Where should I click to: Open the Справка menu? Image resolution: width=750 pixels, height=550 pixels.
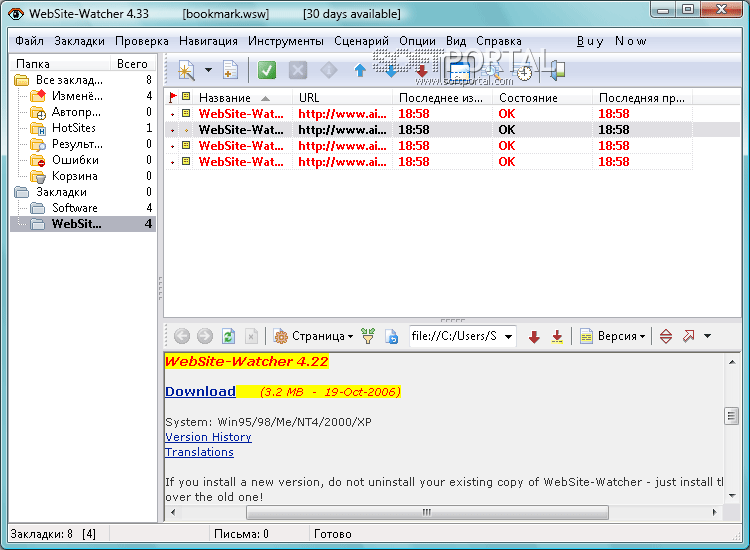point(498,41)
